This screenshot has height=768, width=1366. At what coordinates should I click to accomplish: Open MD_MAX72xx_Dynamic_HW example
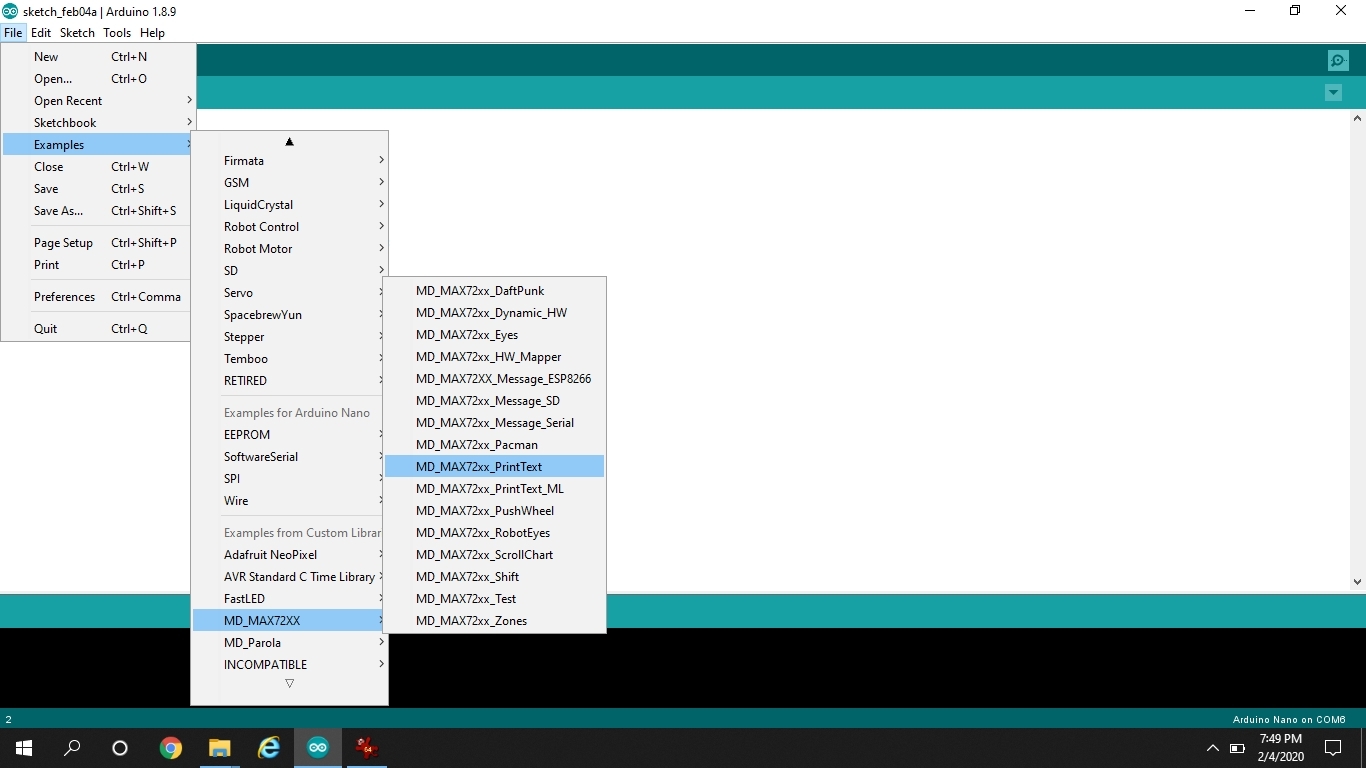point(495,313)
